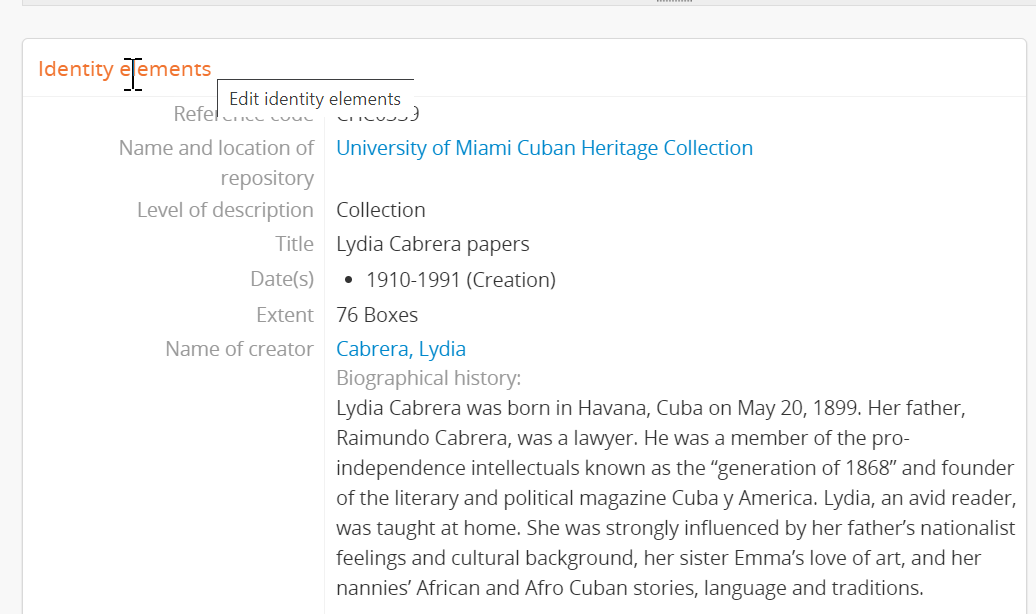Click the biography line 'nannies’ African and Afro Cuban stories'
This screenshot has width=1036, height=614.
click(x=630, y=588)
